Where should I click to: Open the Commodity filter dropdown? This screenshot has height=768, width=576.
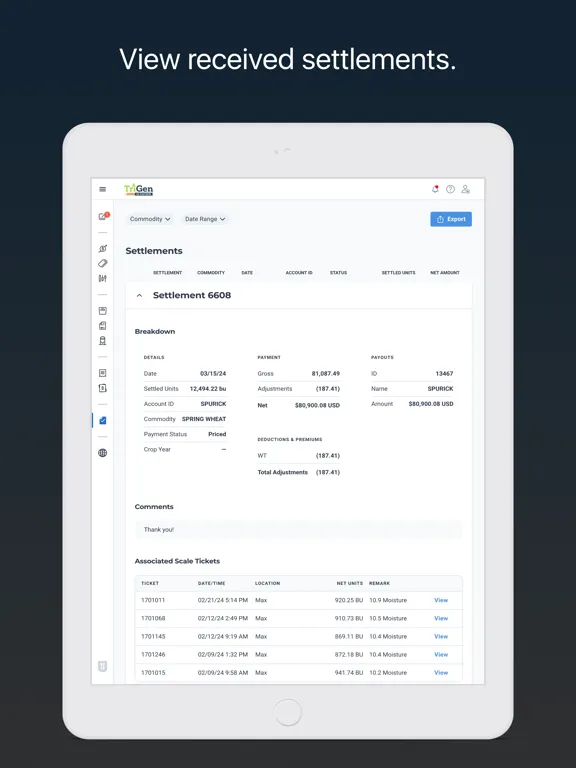click(150, 219)
